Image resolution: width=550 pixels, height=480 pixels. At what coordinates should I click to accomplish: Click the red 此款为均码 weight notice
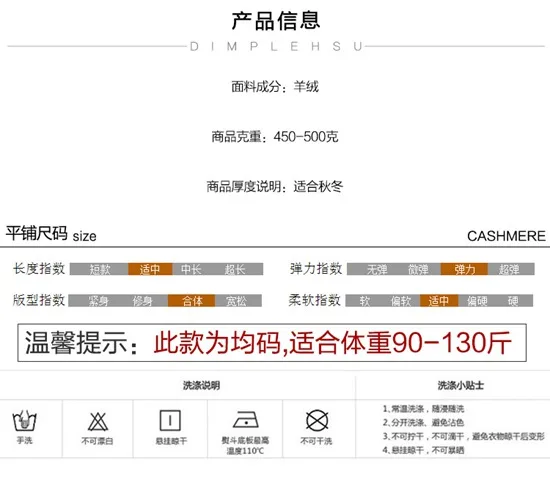click(x=333, y=343)
